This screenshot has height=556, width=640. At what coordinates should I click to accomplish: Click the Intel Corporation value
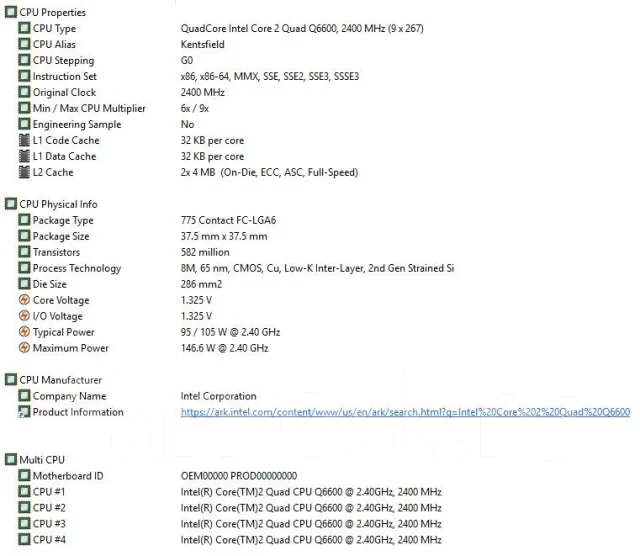[218, 396]
